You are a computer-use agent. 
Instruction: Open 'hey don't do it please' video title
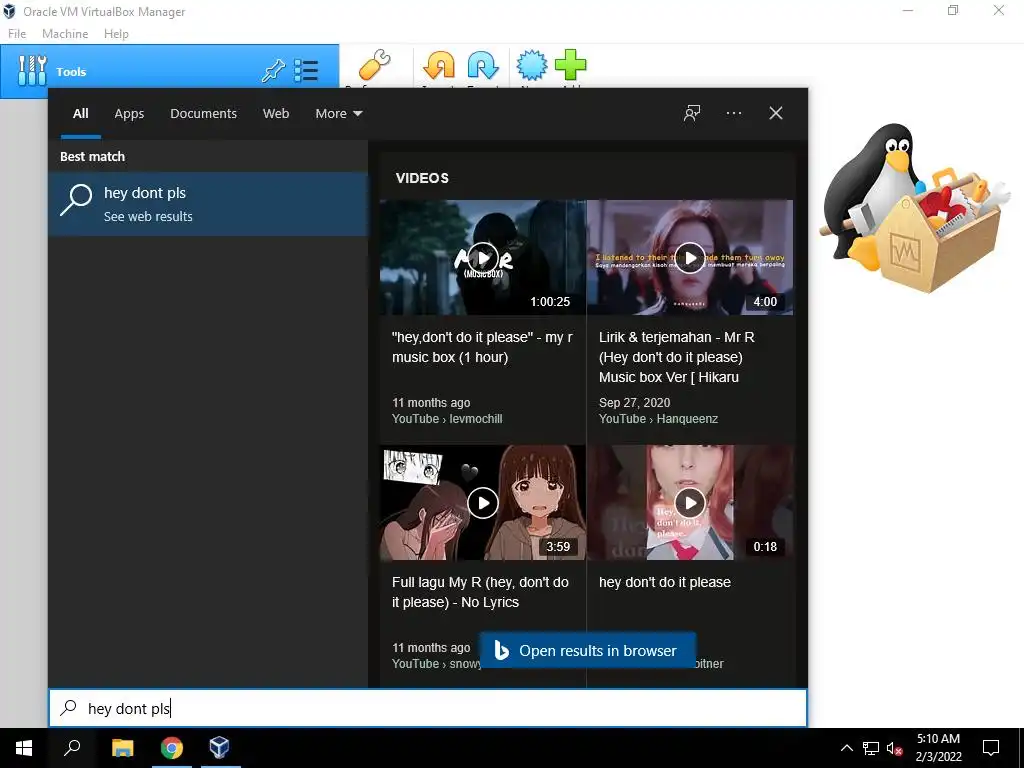coord(665,582)
